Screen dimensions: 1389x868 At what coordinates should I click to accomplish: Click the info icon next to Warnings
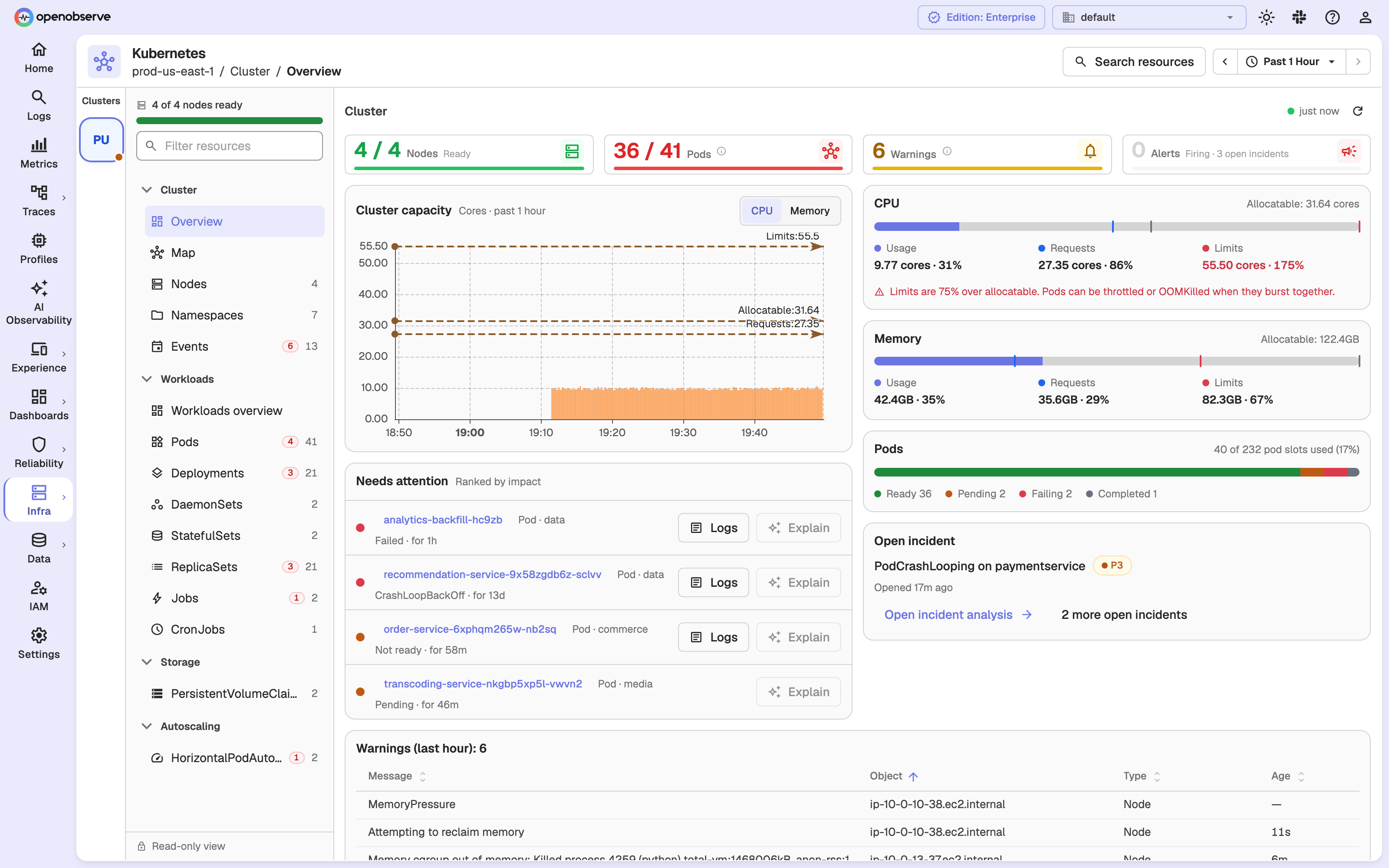click(947, 151)
